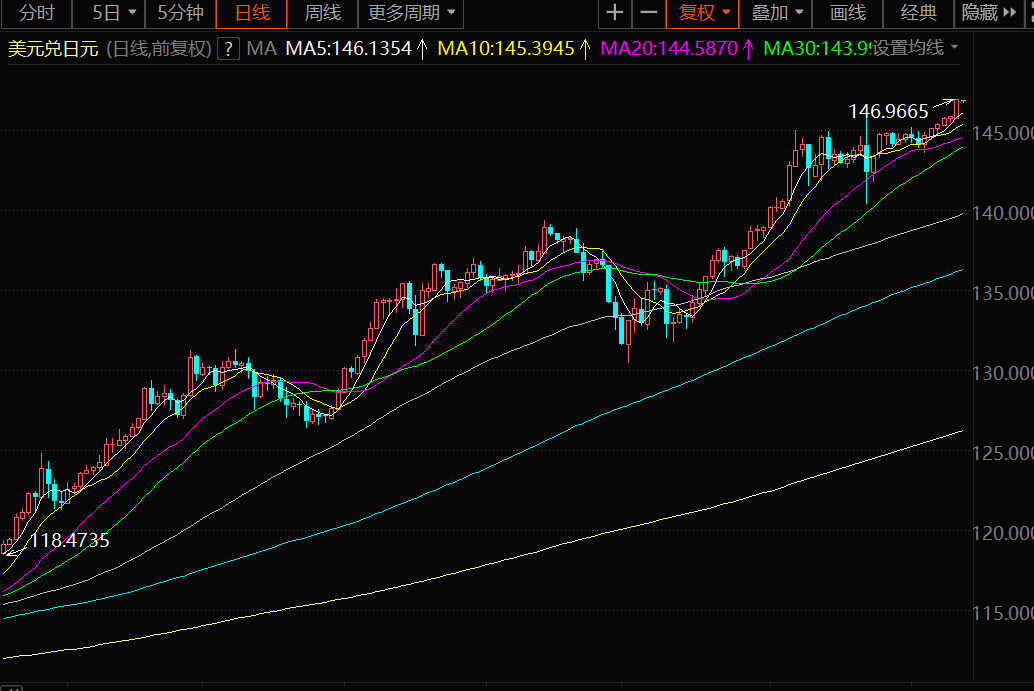The image size is (1034, 691).
Task: Select the 日线 daily chart tab
Action: point(252,13)
